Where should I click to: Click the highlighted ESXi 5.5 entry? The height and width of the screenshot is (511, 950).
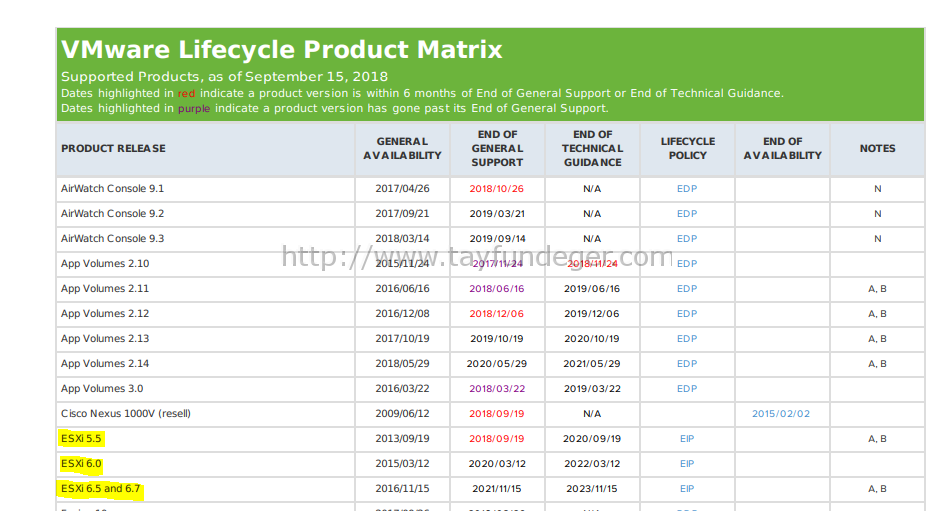81,438
